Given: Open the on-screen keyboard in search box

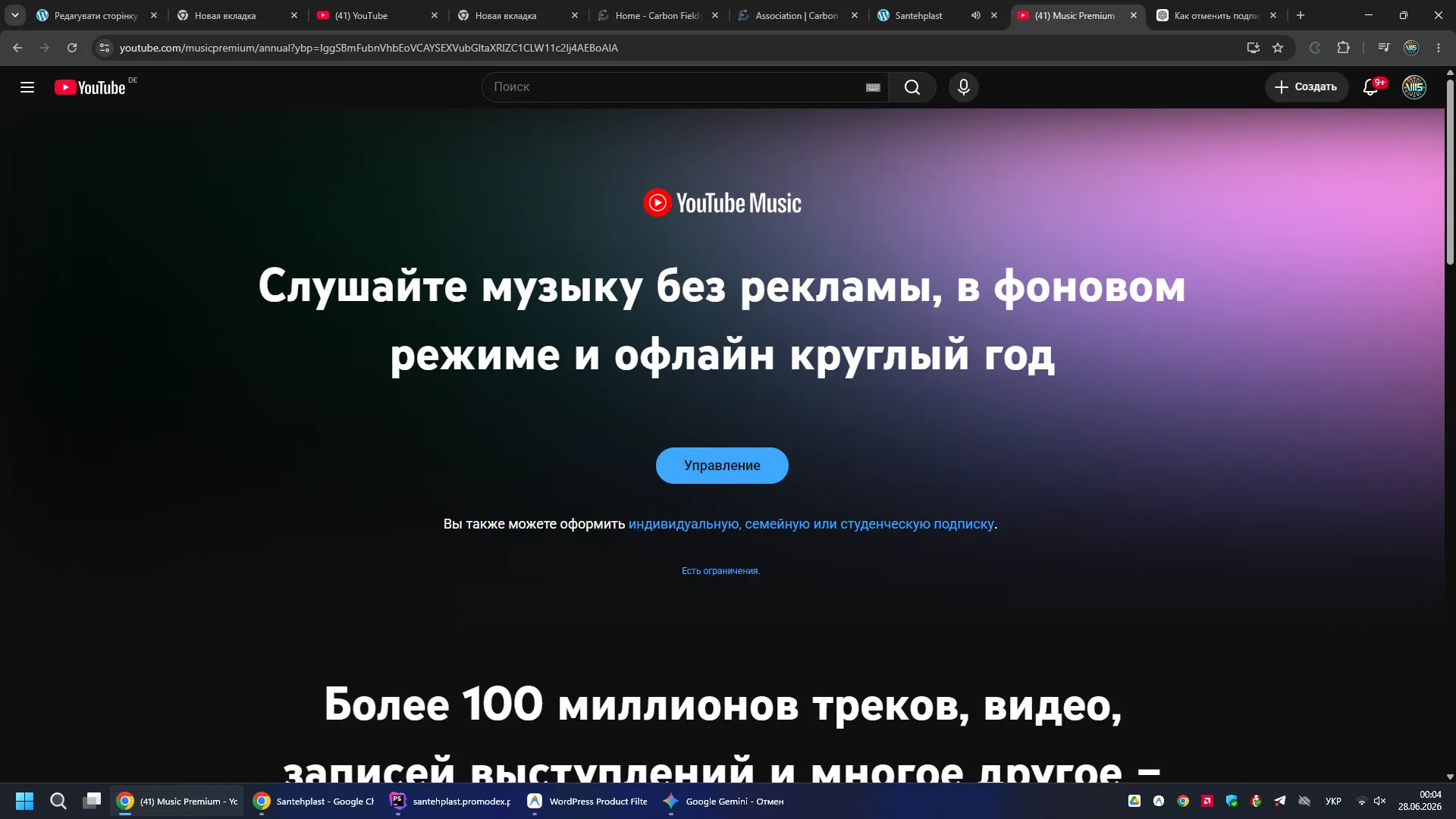Looking at the screenshot, I should point(873,87).
